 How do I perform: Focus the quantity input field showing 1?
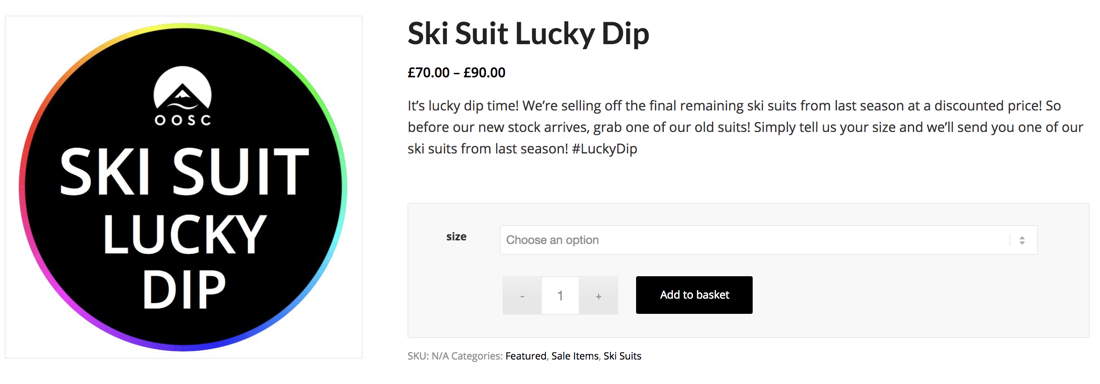[x=561, y=296]
